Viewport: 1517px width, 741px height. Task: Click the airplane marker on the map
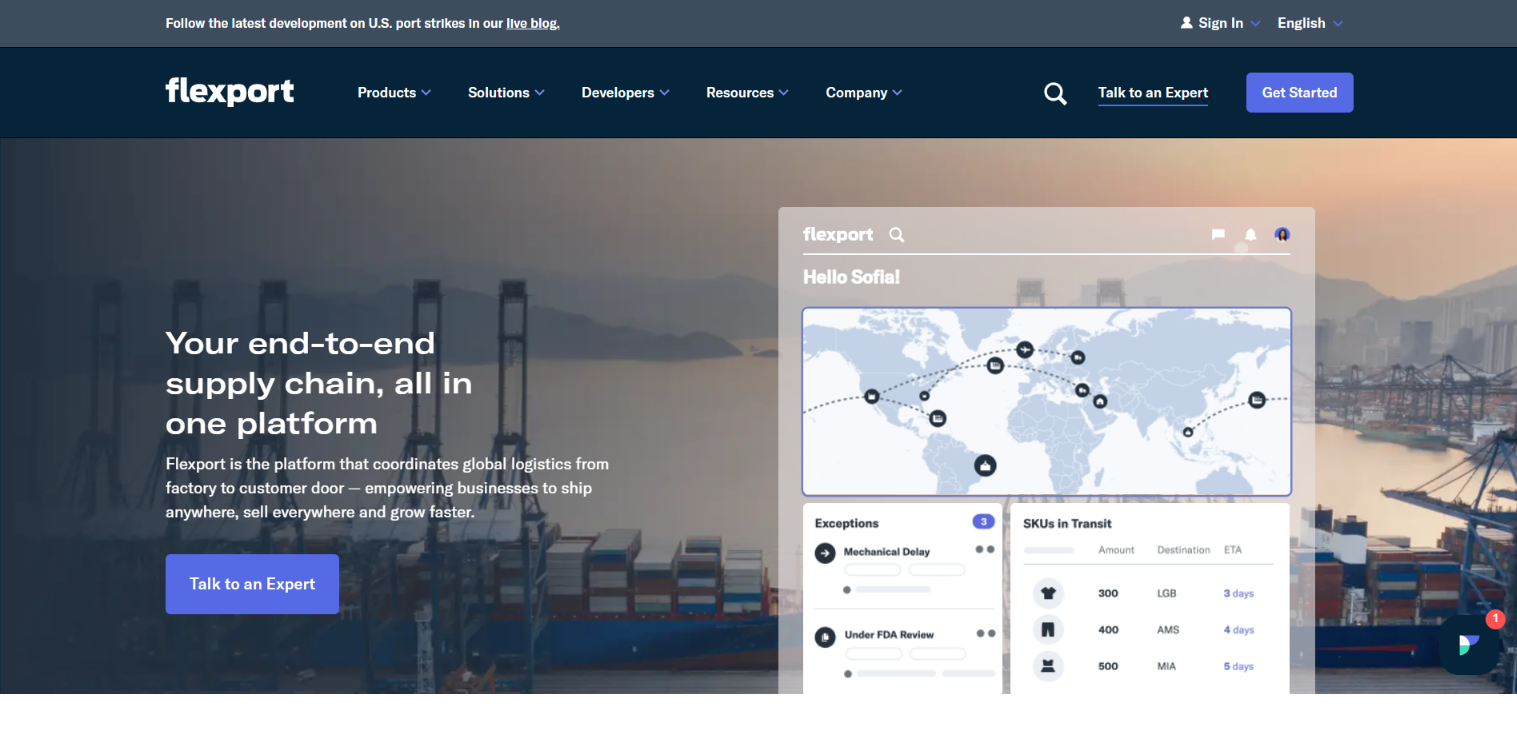click(1025, 349)
